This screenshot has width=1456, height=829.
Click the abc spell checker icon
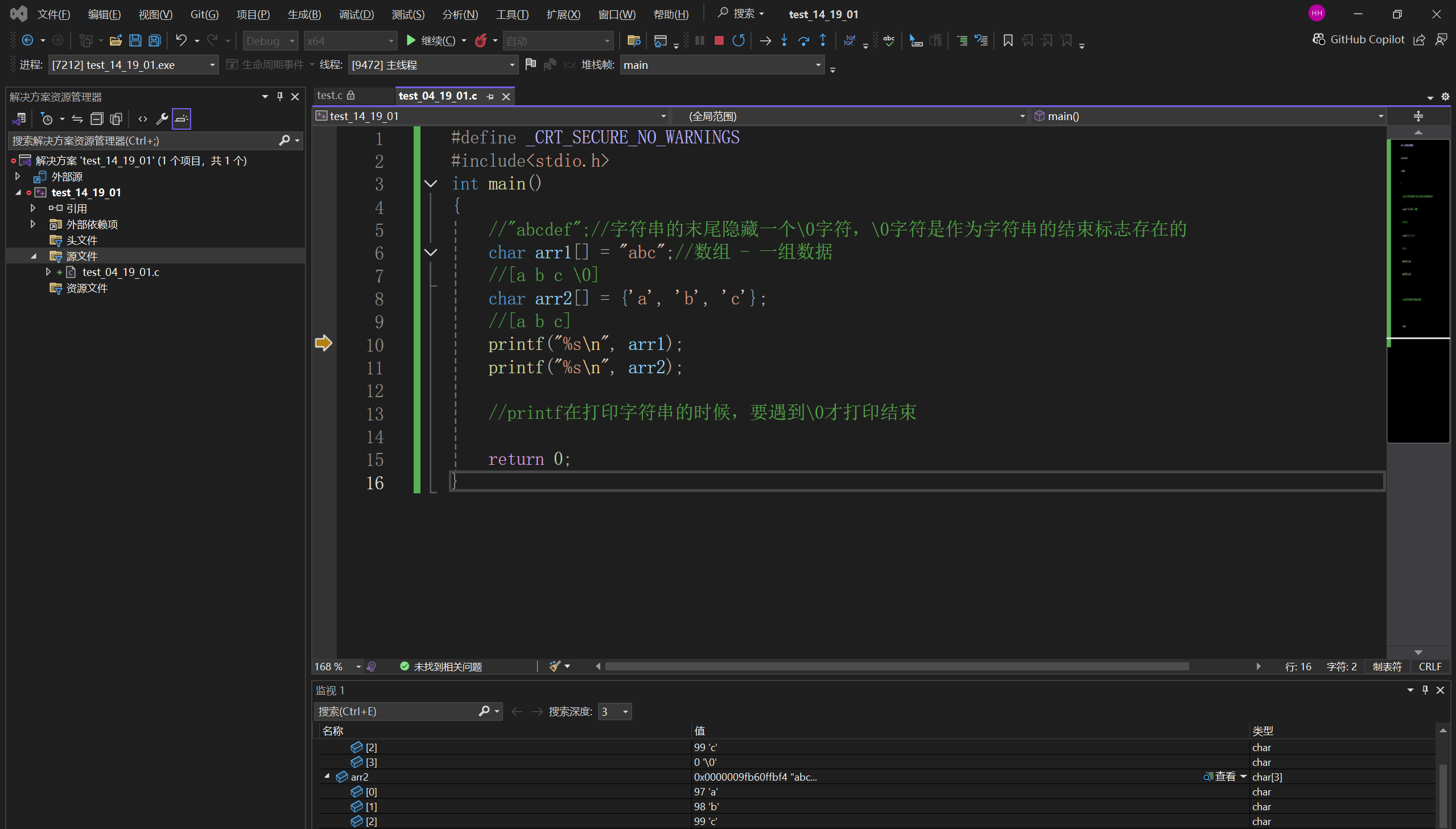coord(889,40)
